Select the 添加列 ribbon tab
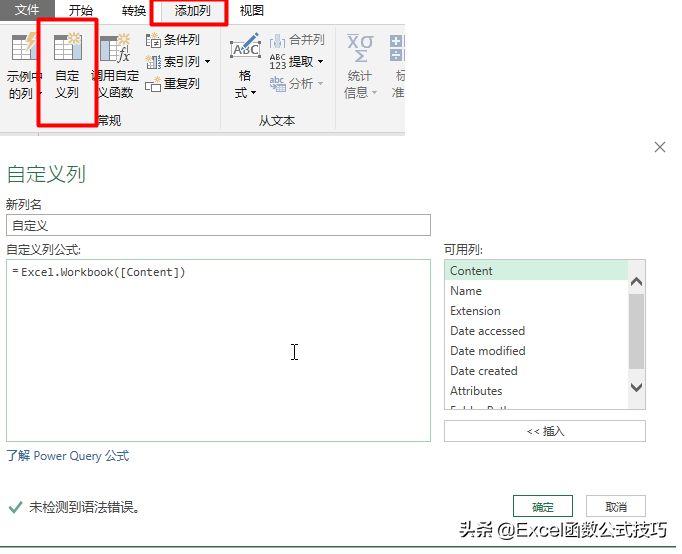Image resolution: width=682 pixels, height=554 pixels. point(192,10)
